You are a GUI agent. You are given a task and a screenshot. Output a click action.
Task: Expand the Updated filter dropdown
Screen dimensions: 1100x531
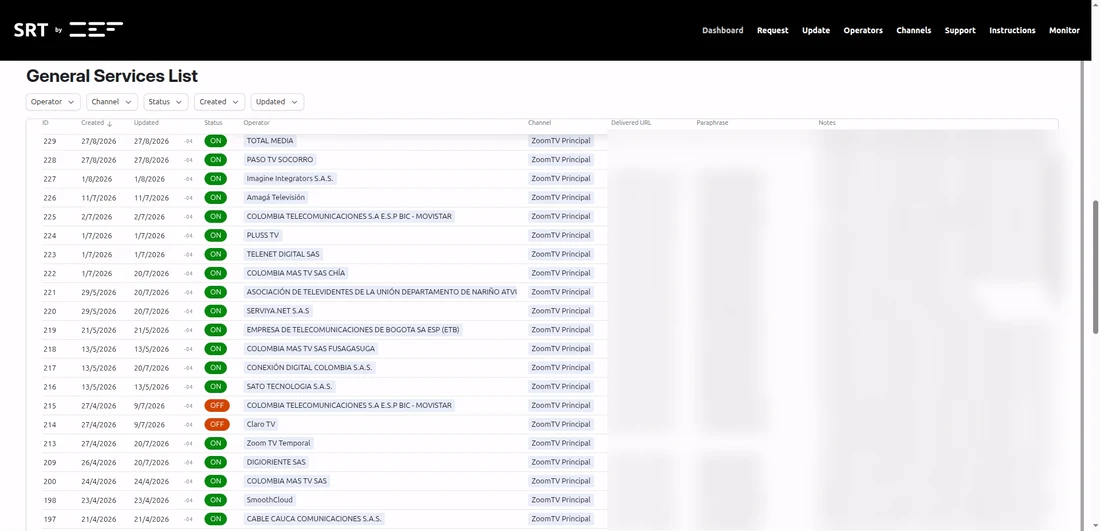tap(277, 102)
